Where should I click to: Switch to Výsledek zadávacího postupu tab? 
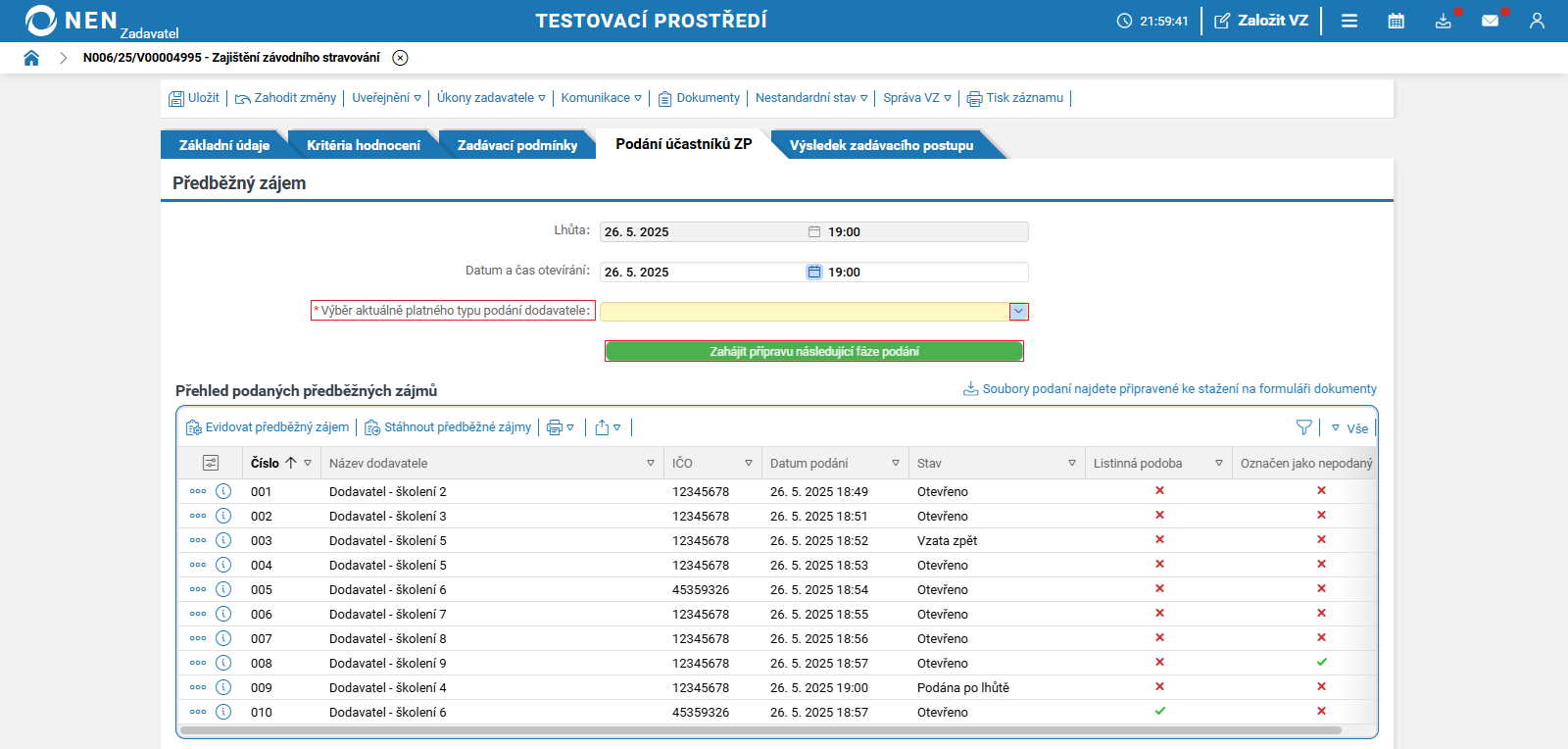882,145
